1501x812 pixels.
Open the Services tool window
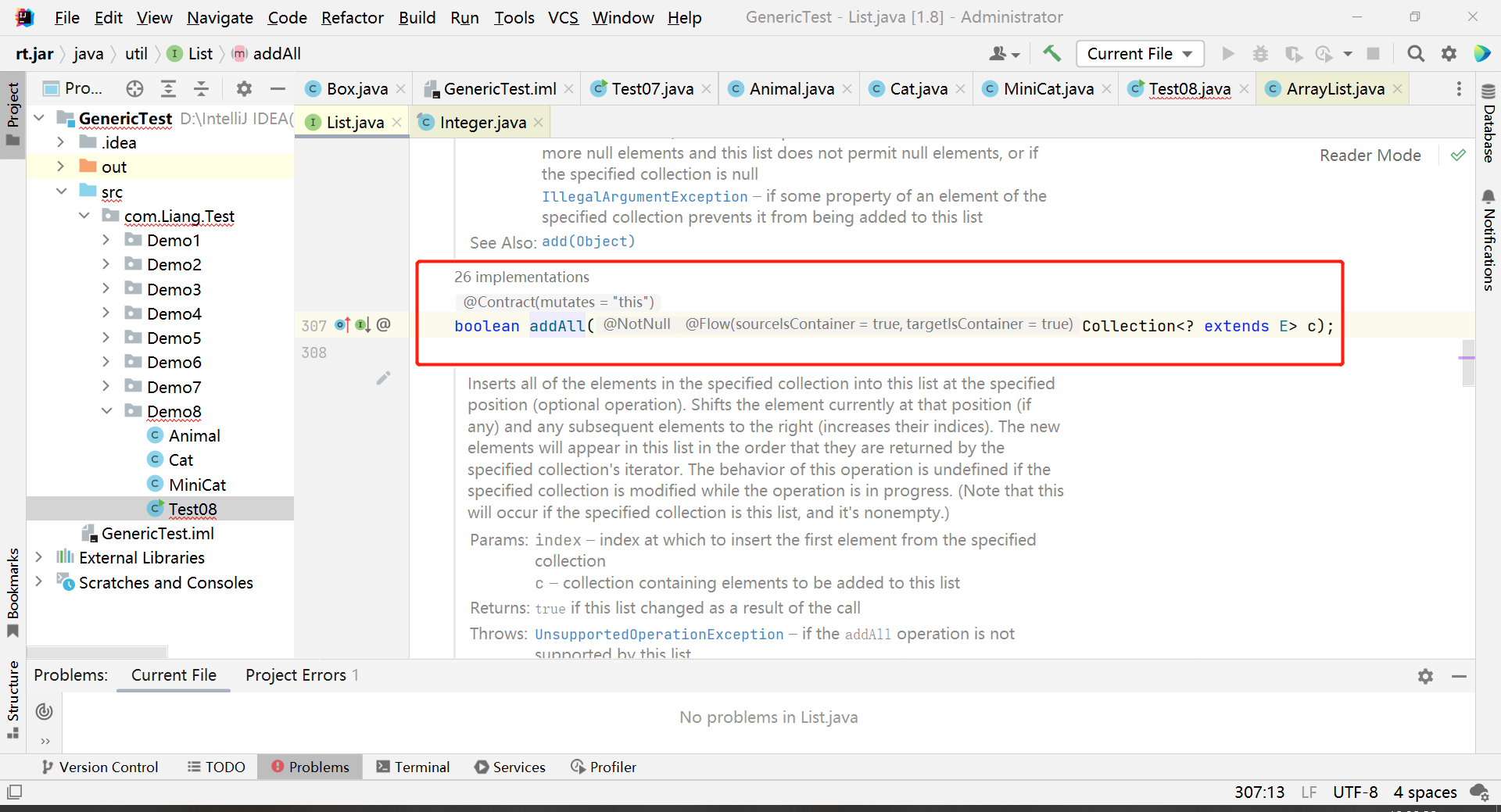click(x=510, y=767)
